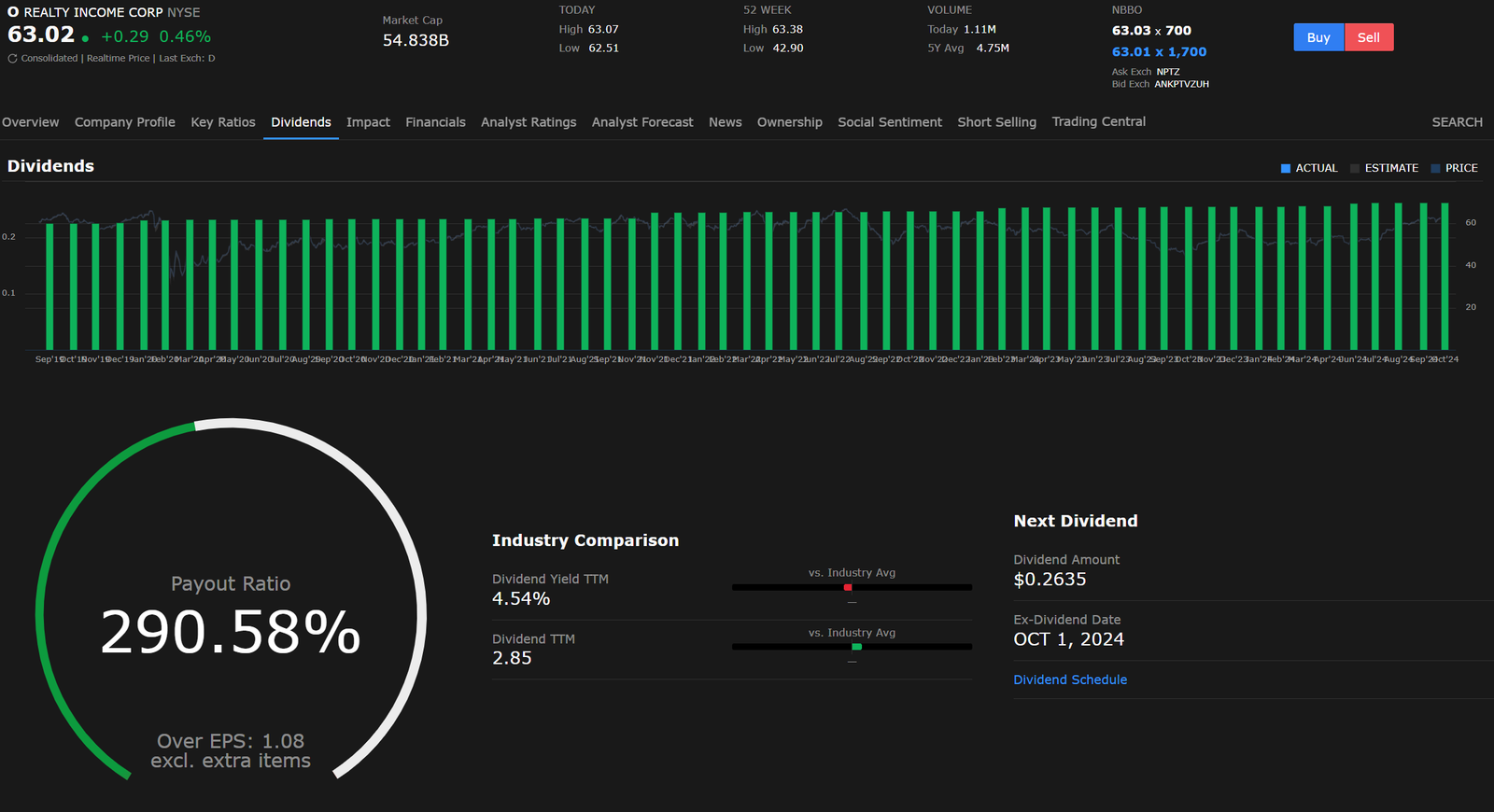Open the Overview tab
The image size is (1494, 812).
click(30, 122)
